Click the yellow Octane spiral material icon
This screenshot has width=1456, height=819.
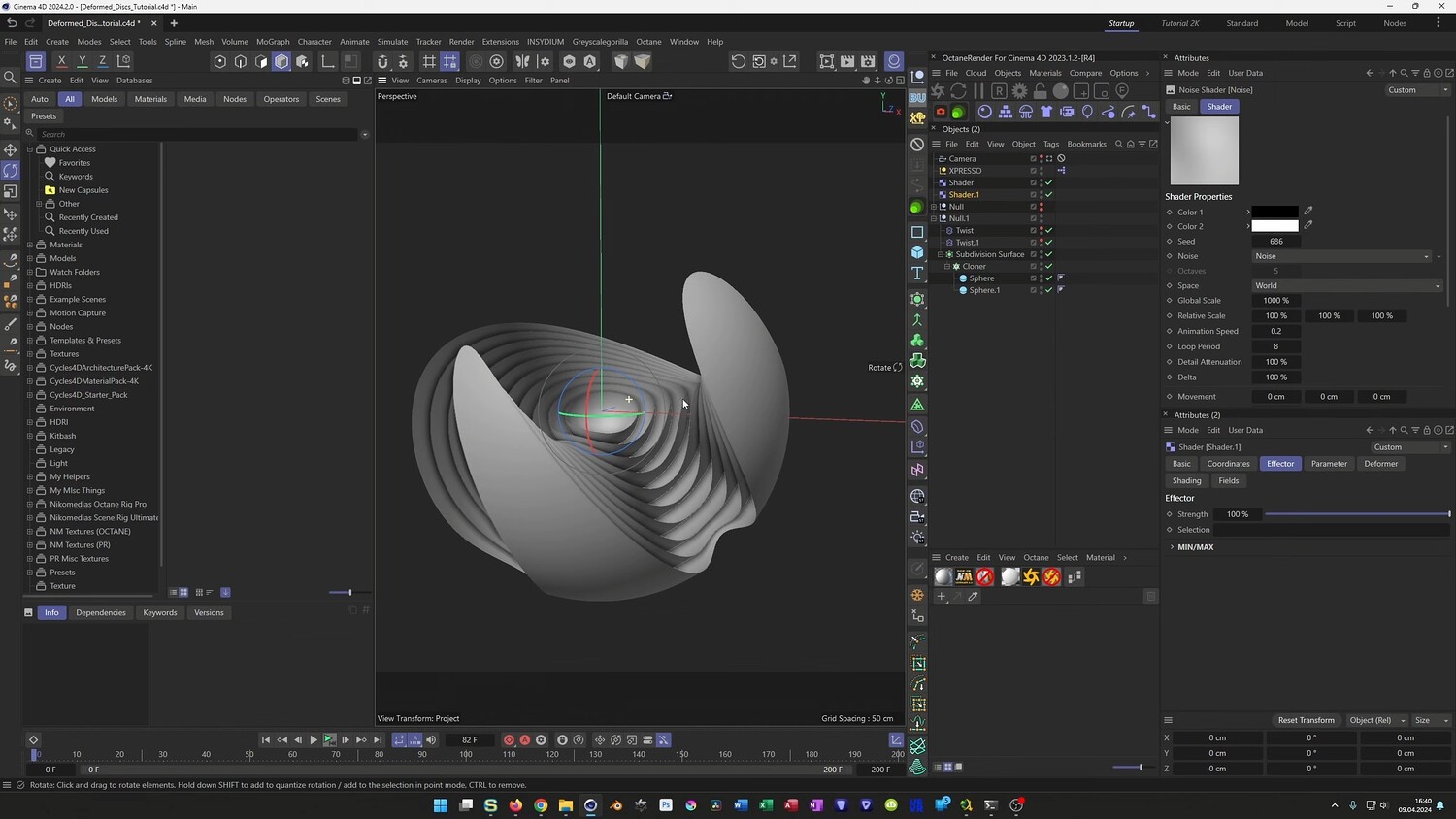(x=1031, y=577)
